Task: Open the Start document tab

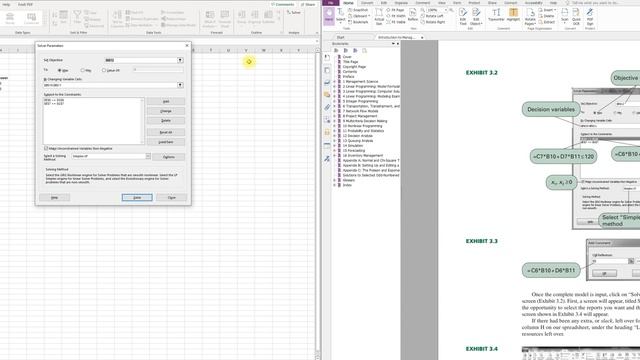Action: (340, 37)
